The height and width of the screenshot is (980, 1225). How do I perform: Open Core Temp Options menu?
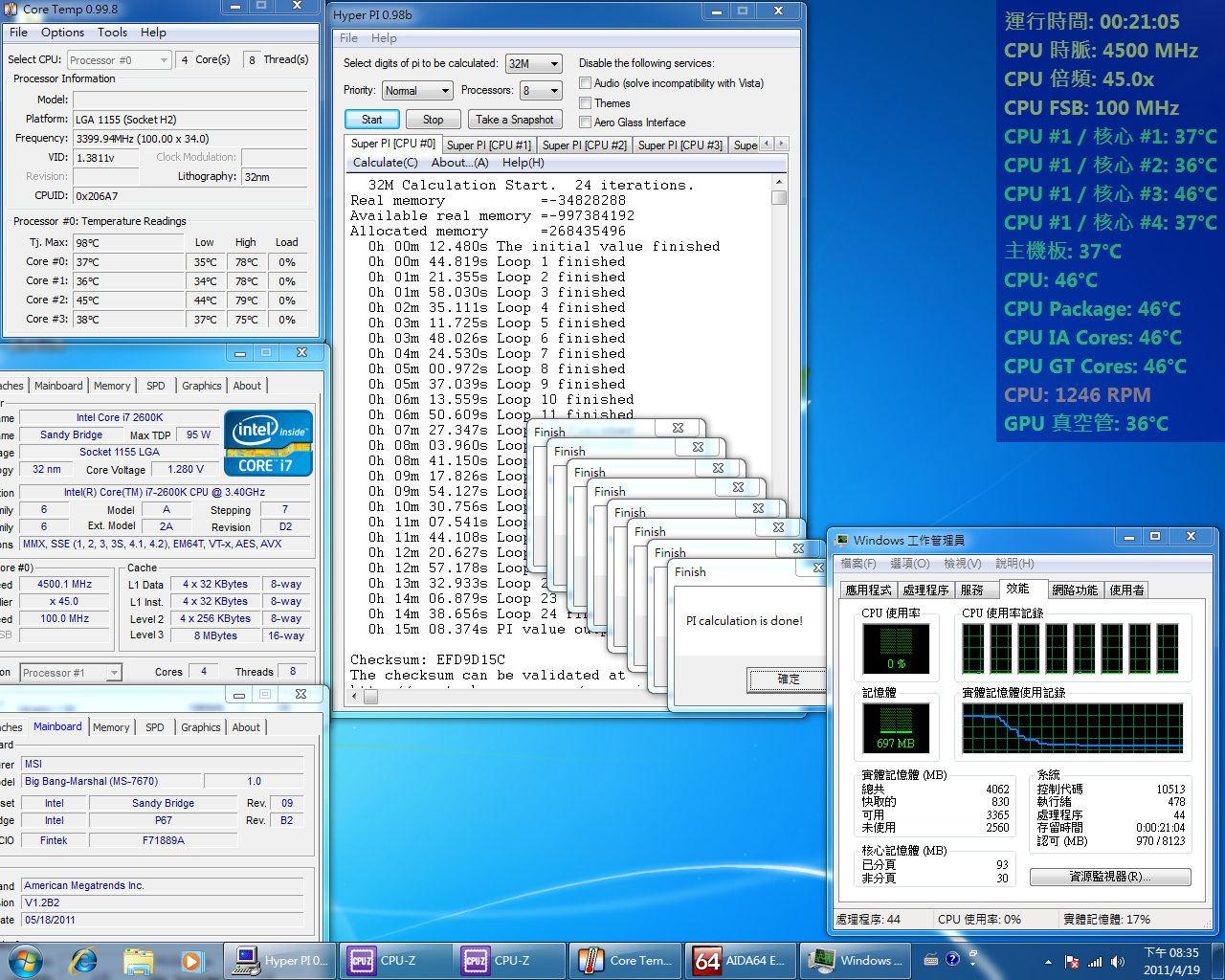[x=62, y=33]
